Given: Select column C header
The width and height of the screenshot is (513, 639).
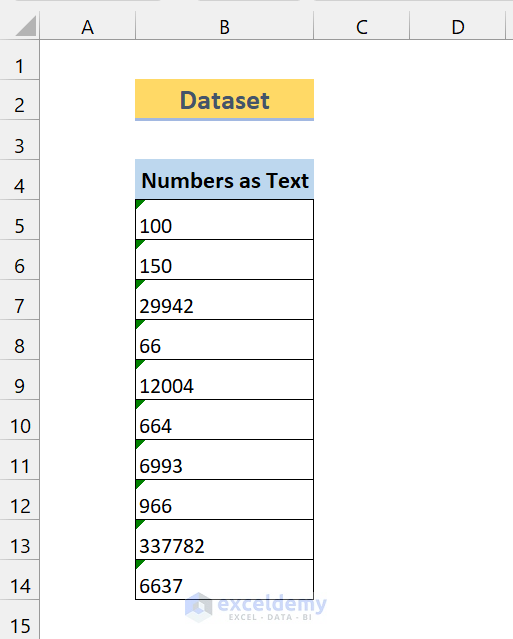Looking at the screenshot, I should click(361, 26).
